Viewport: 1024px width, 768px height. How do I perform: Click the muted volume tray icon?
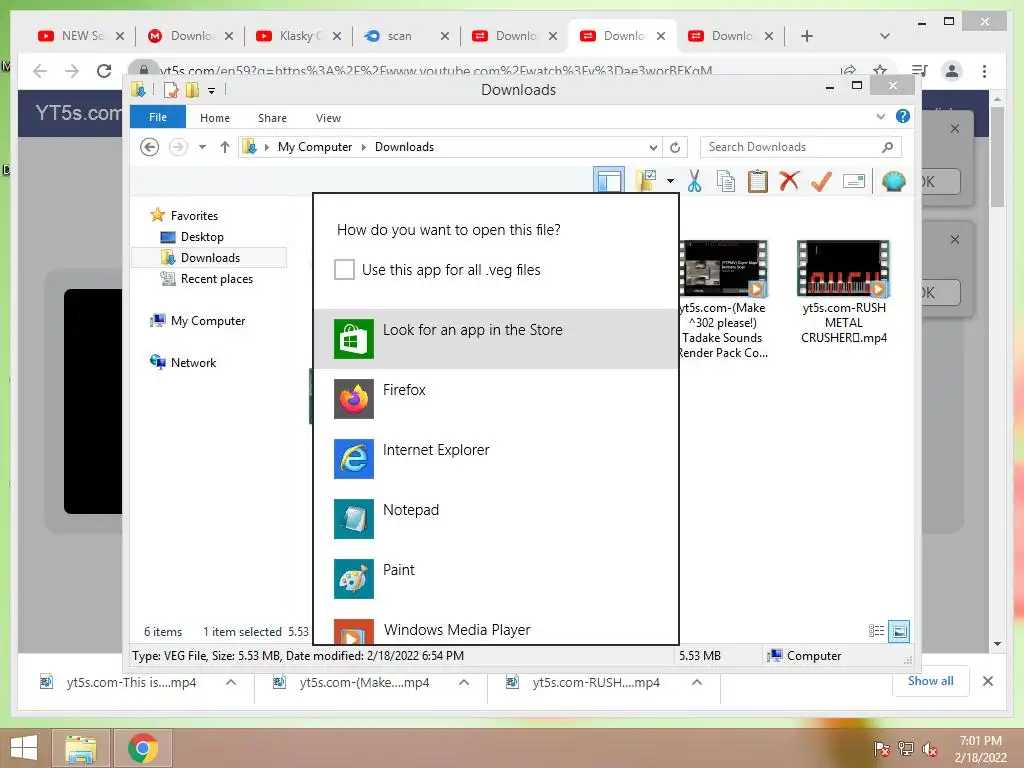click(930, 749)
